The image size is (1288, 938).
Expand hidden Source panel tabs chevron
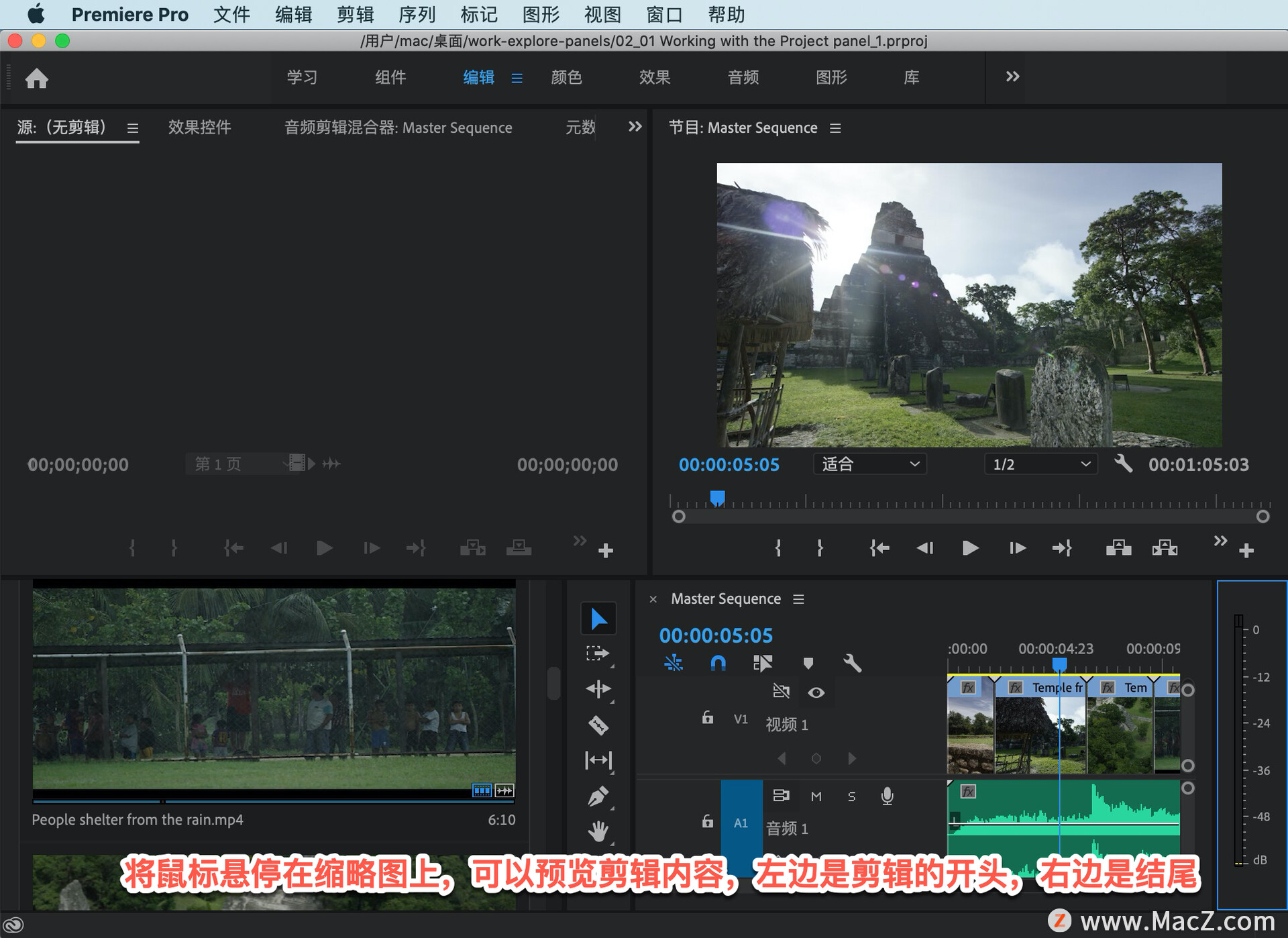[x=635, y=126]
